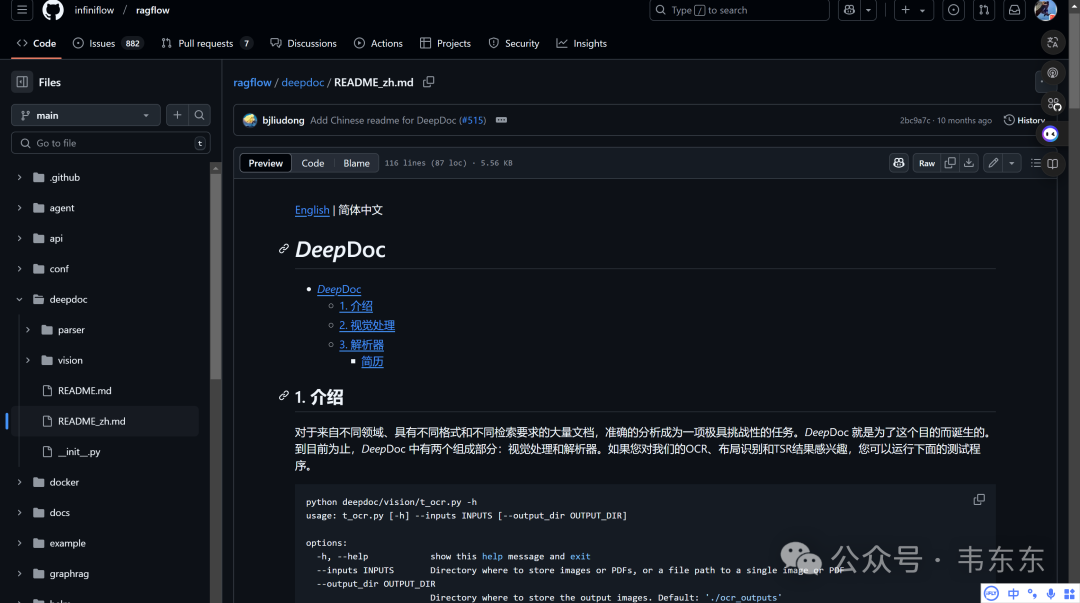Open the Pull requests tab

click(207, 43)
